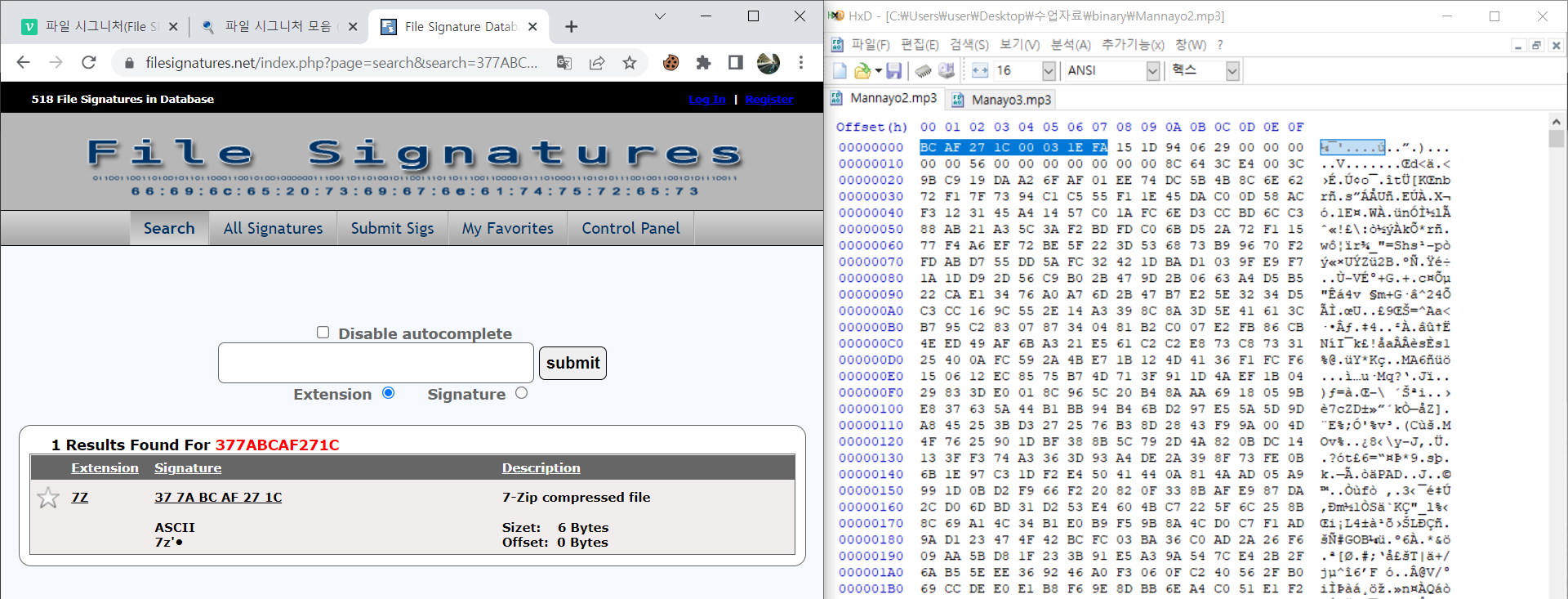Viewport: 1568px width, 599px height.
Task: Click the HxD document icon left of 파일 menu
Action: coord(837,45)
